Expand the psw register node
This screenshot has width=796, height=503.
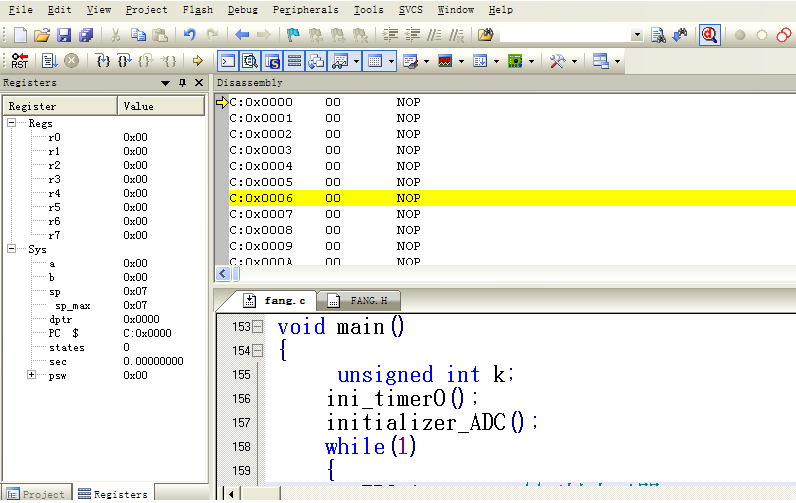(32, 375)
